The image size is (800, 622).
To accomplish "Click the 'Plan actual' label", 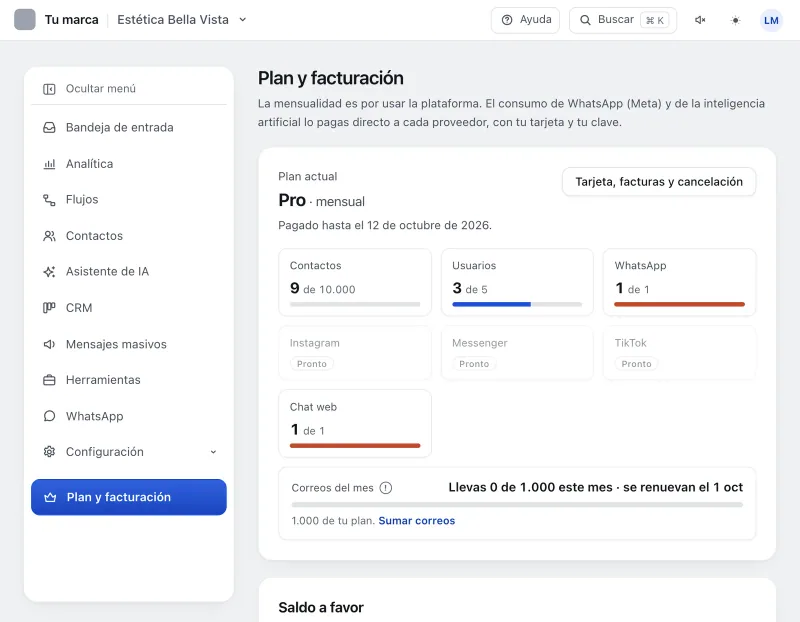I will tap(308, 177).
